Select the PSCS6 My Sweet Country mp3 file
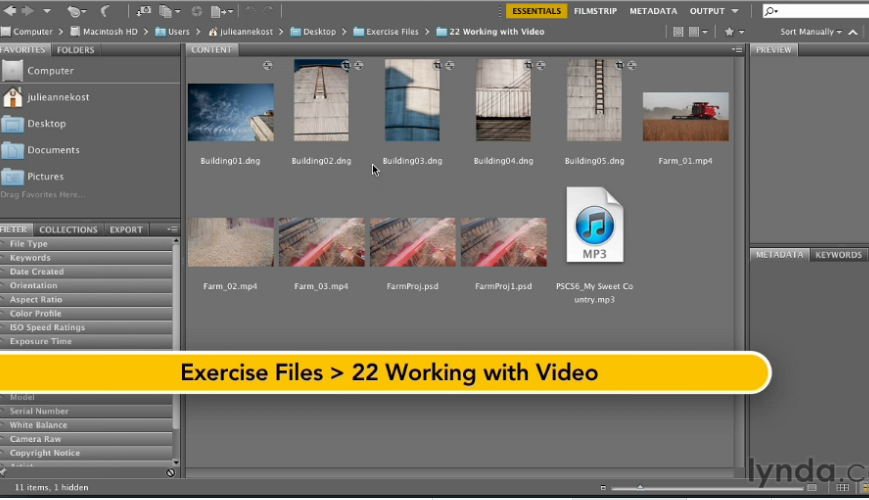 pyautogui.click(x=594, y=225)
